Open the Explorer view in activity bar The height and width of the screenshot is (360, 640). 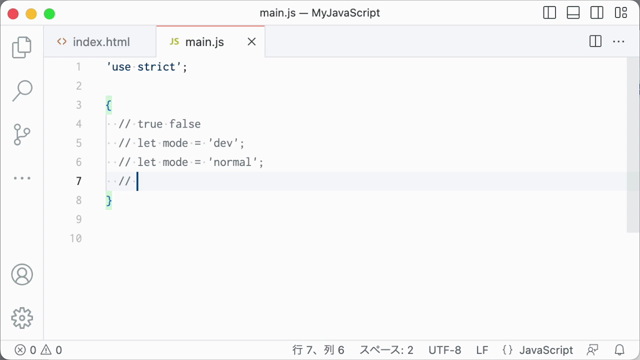click(x=22, y=47)
